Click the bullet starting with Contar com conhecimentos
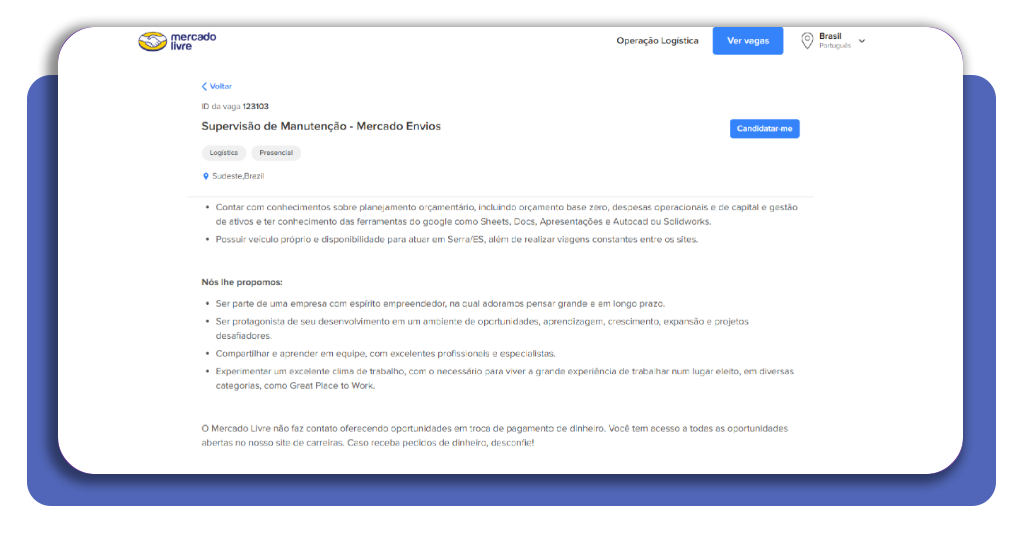 [x=507, y=214]
